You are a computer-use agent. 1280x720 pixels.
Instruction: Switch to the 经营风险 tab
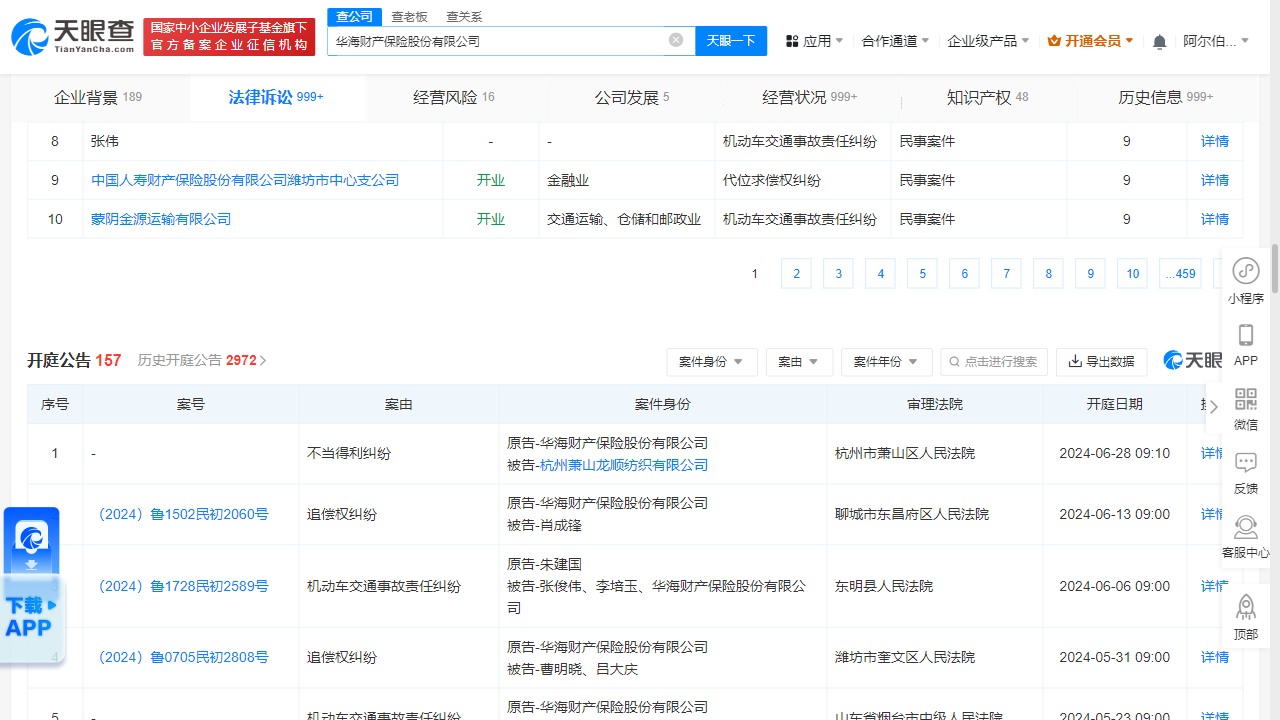(x=454, y=97)
